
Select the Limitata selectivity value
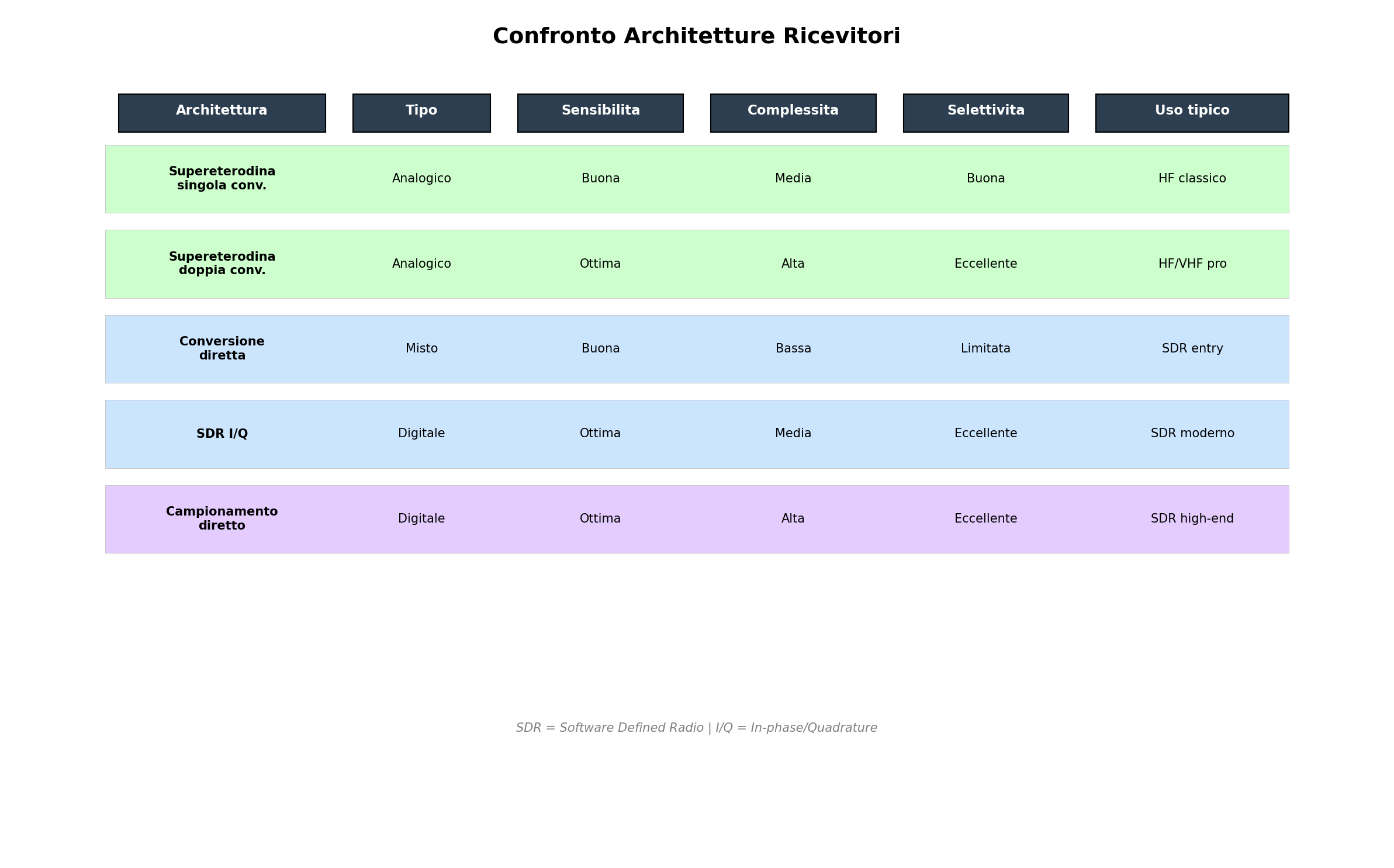pos(985,348)
